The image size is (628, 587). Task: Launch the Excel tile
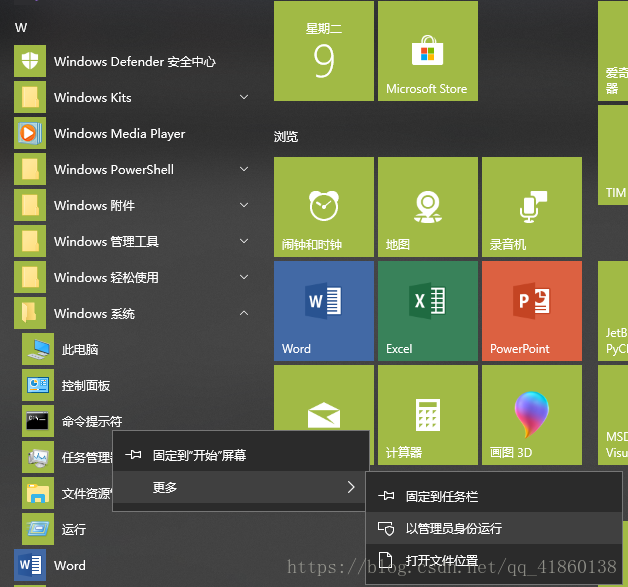pos(428,311)
